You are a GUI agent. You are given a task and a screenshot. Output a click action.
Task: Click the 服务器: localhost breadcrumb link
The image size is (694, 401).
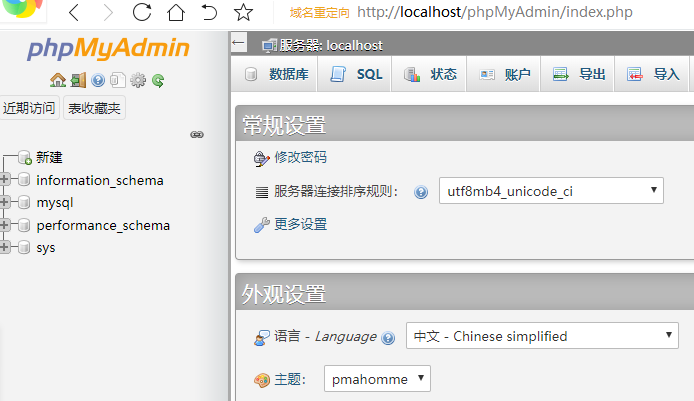331,46
